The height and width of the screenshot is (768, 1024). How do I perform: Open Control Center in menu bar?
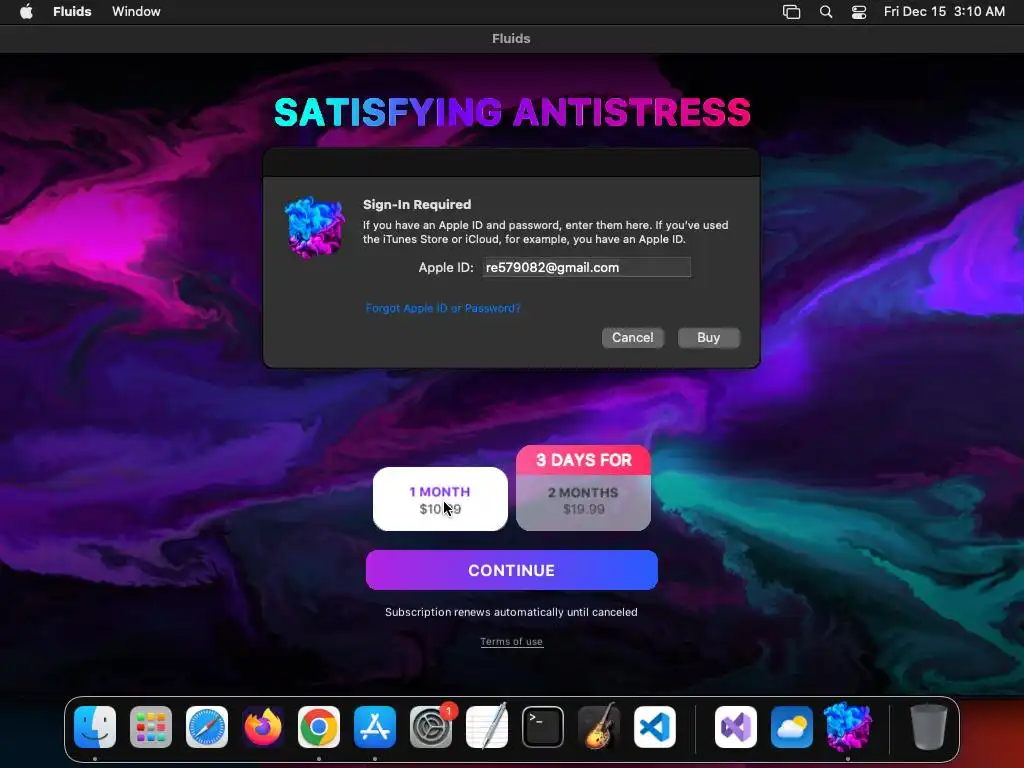(x=859, y=12)
